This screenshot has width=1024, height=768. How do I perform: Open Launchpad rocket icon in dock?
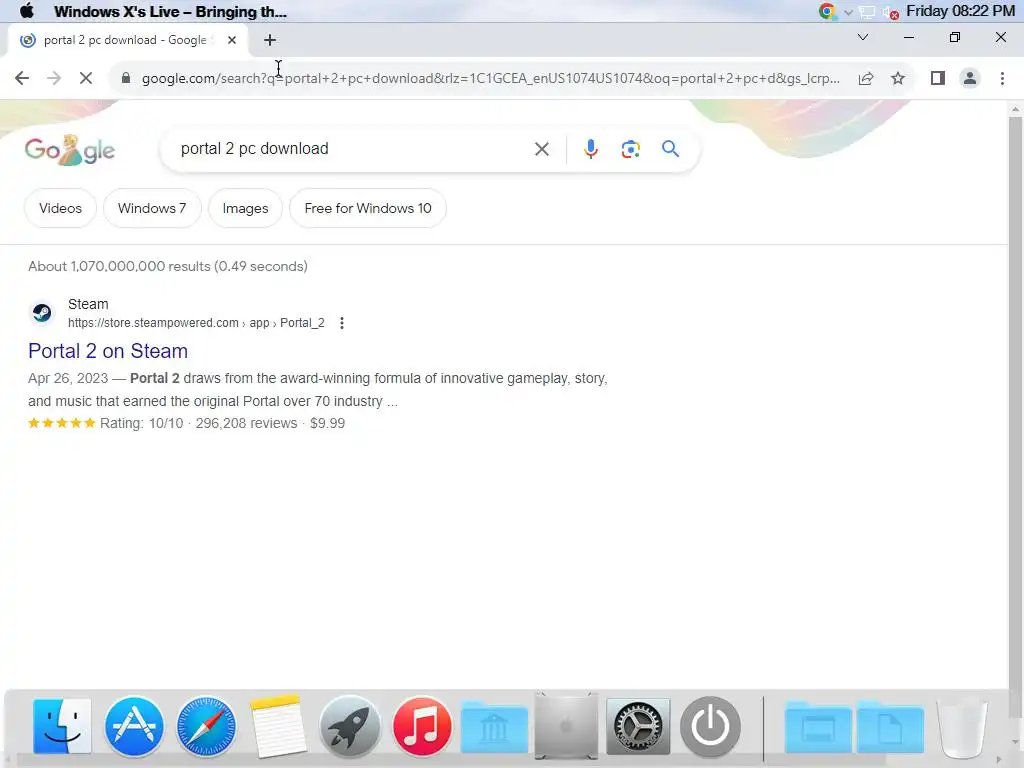(350, 726)
